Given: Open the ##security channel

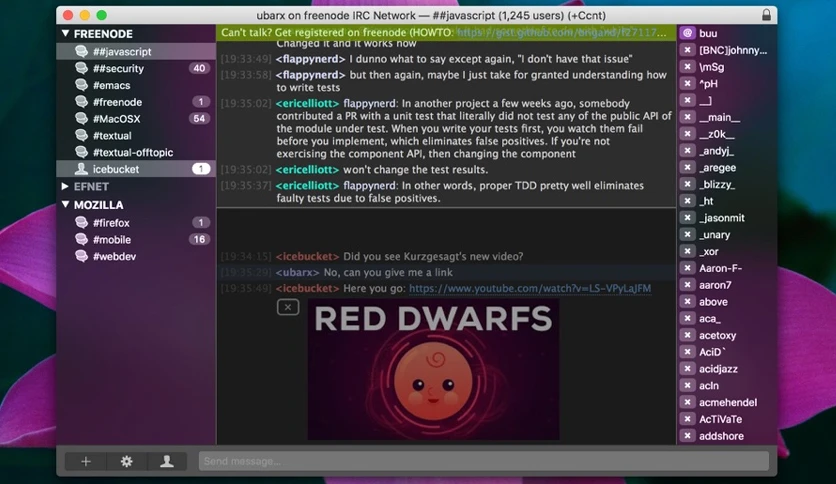Looking at the screenshot, I should (136, 68).
